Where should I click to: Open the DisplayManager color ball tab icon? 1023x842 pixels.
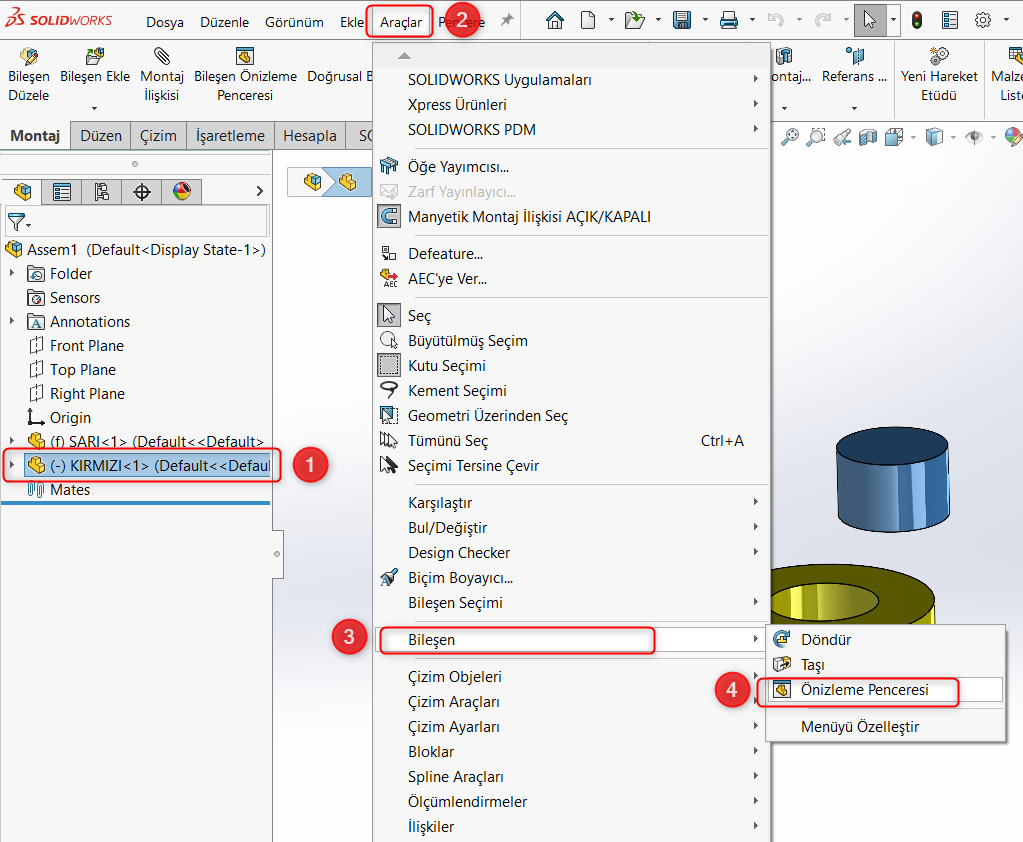182,192
